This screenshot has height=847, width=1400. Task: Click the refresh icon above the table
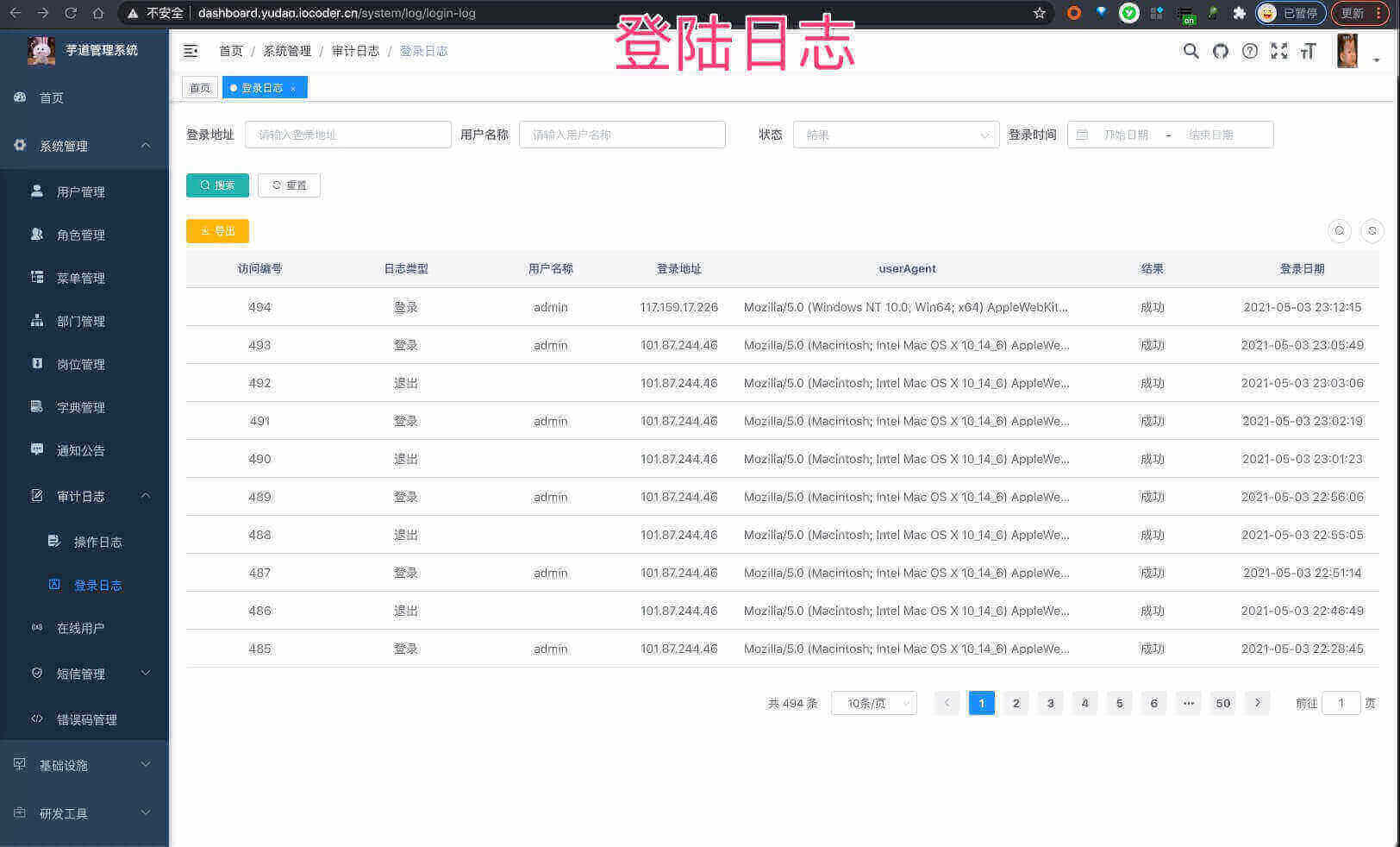pos(1372,231)
